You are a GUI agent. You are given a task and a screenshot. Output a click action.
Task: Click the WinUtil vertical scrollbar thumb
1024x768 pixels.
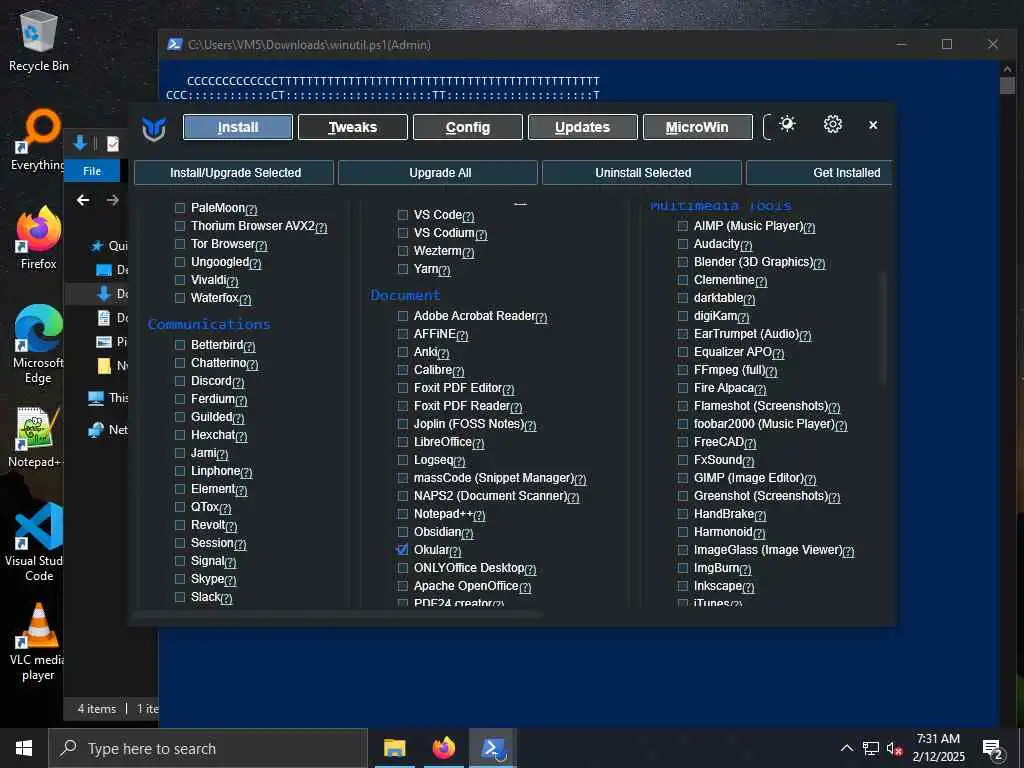pos(884,328)
